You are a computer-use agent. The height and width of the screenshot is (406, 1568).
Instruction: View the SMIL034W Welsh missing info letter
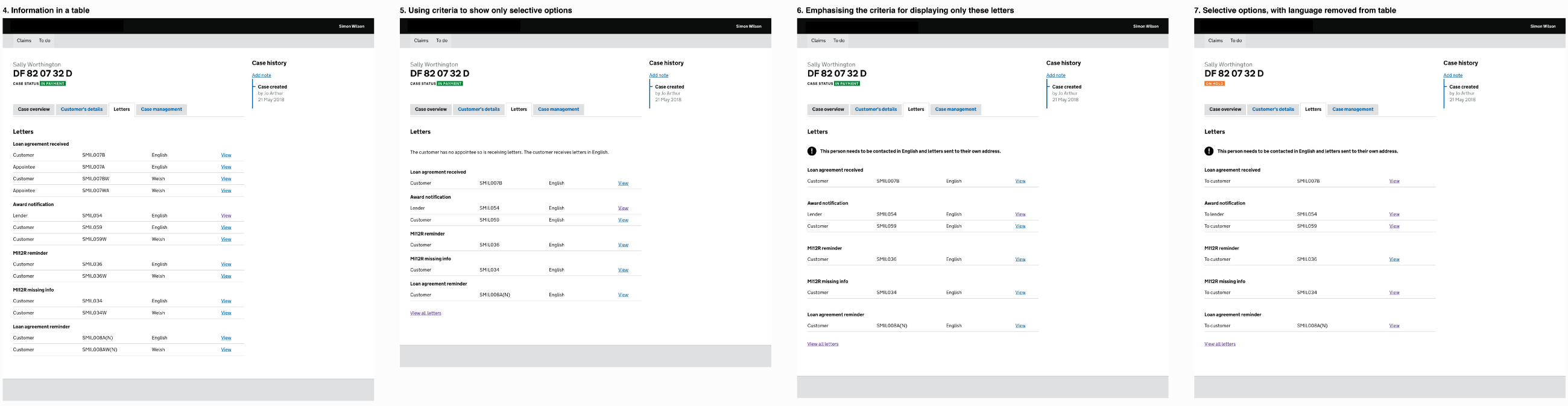click(x=226, y=313)
